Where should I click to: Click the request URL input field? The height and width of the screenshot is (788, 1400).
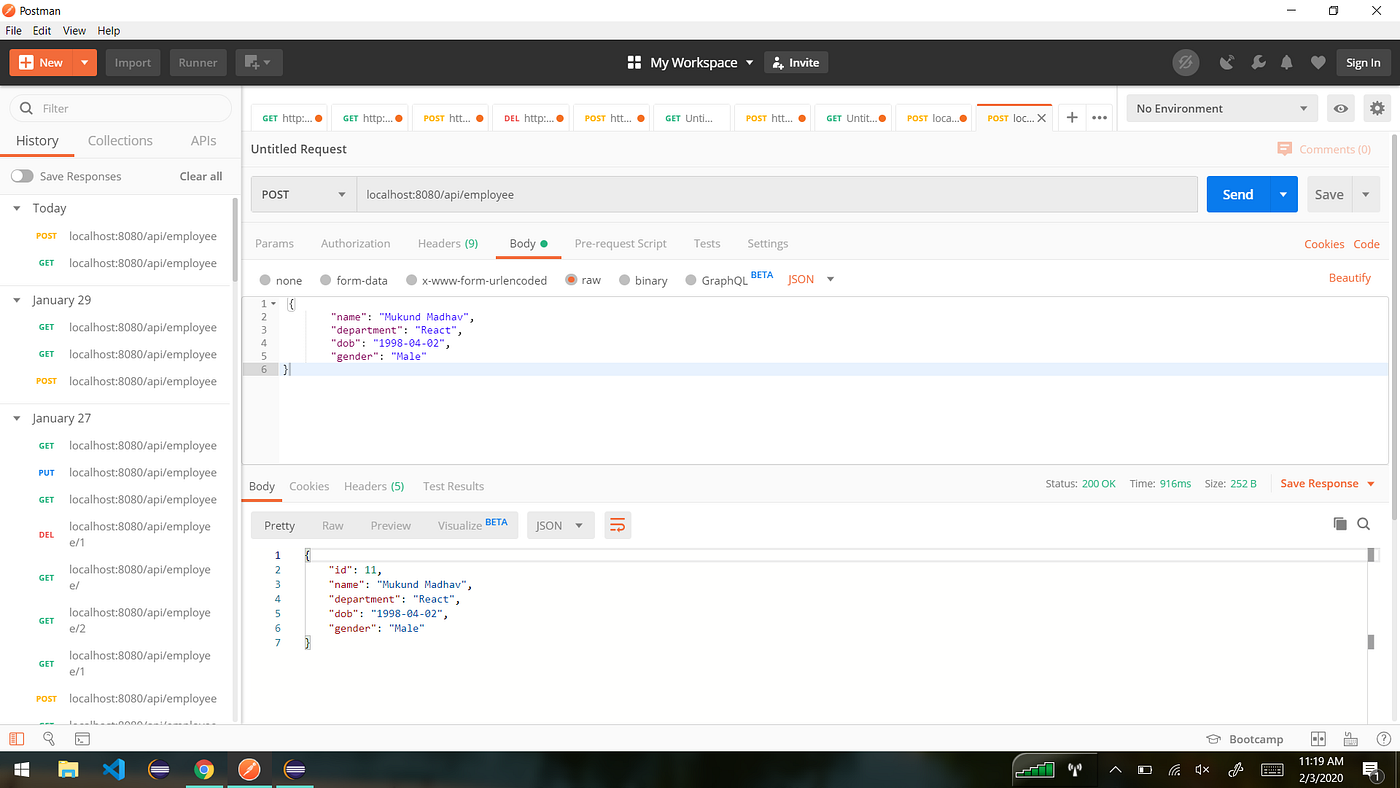coord(777,194)
